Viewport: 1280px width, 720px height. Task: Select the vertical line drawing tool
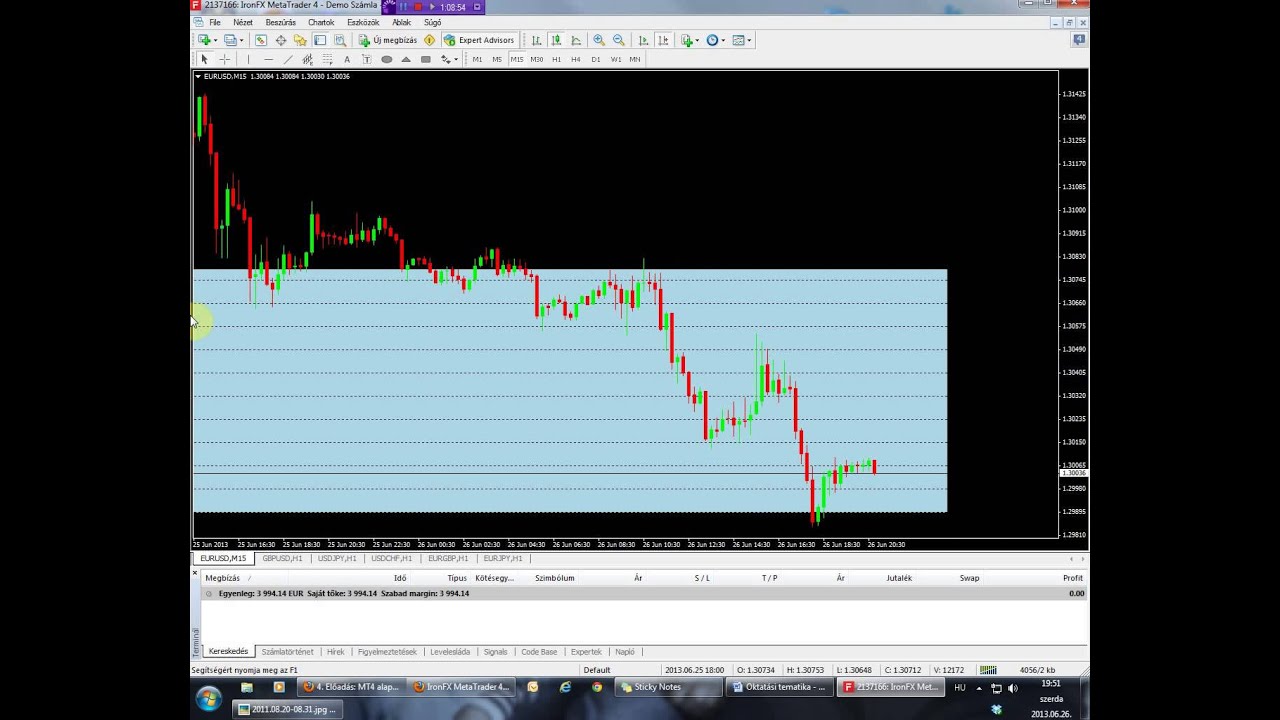pos(248,59)
